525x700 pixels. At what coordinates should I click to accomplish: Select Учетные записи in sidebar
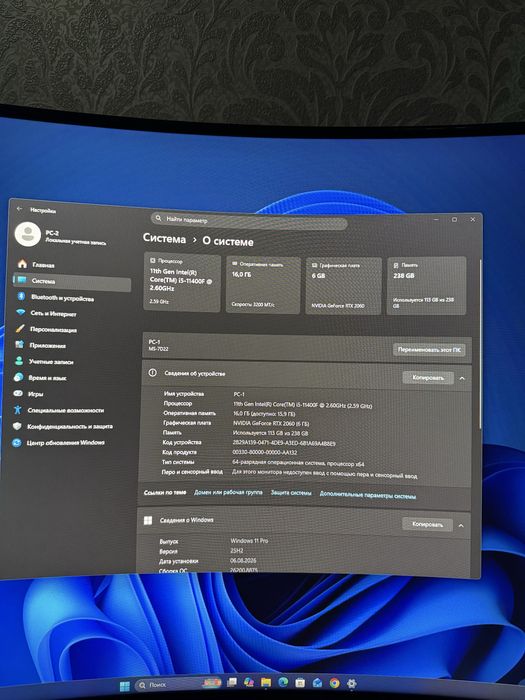click(45, 362)
